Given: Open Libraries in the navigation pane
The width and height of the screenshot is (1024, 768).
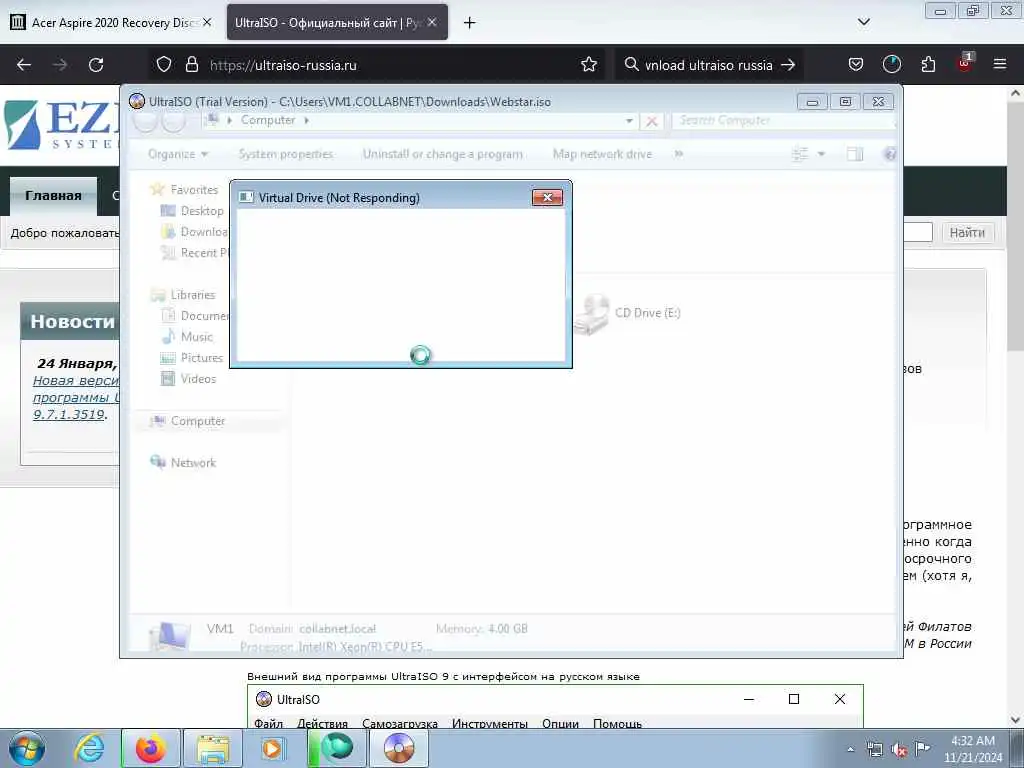Looking at the screenshot, I should pyautogui.click(x=193, y=295).
